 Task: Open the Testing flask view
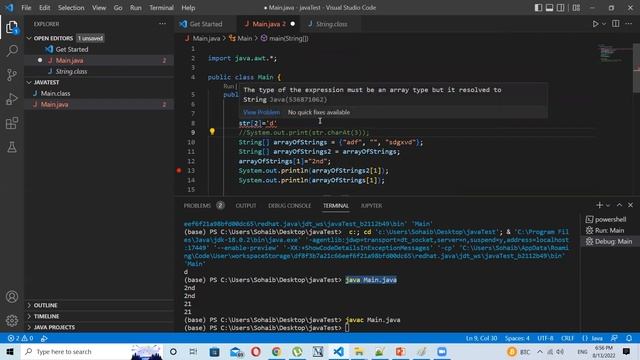pyautogui.click(x=12, y=147)
